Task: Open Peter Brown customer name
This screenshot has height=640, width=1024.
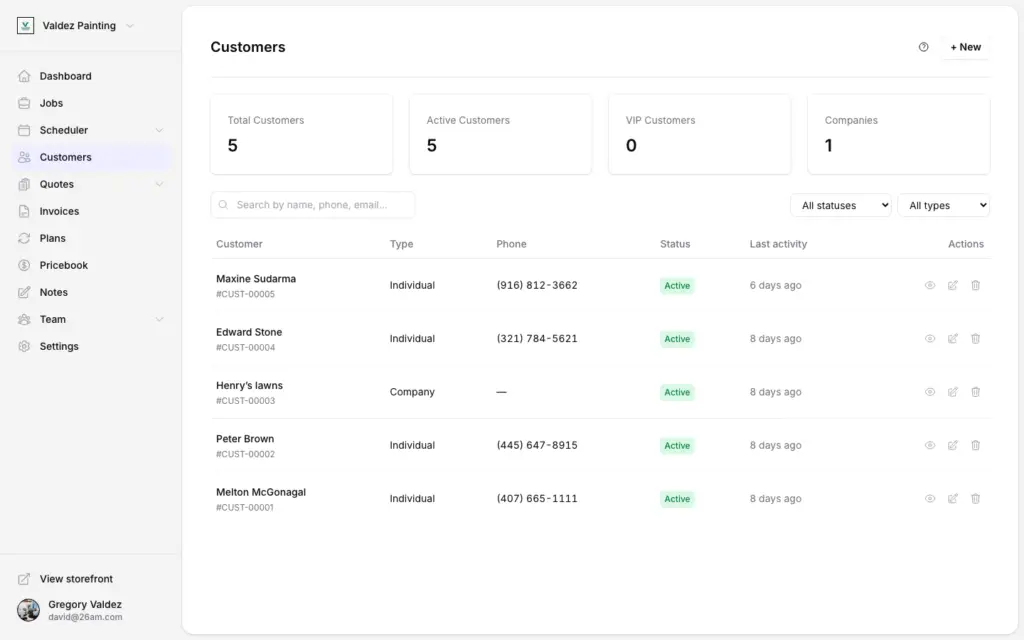Action: click(245, 439)
